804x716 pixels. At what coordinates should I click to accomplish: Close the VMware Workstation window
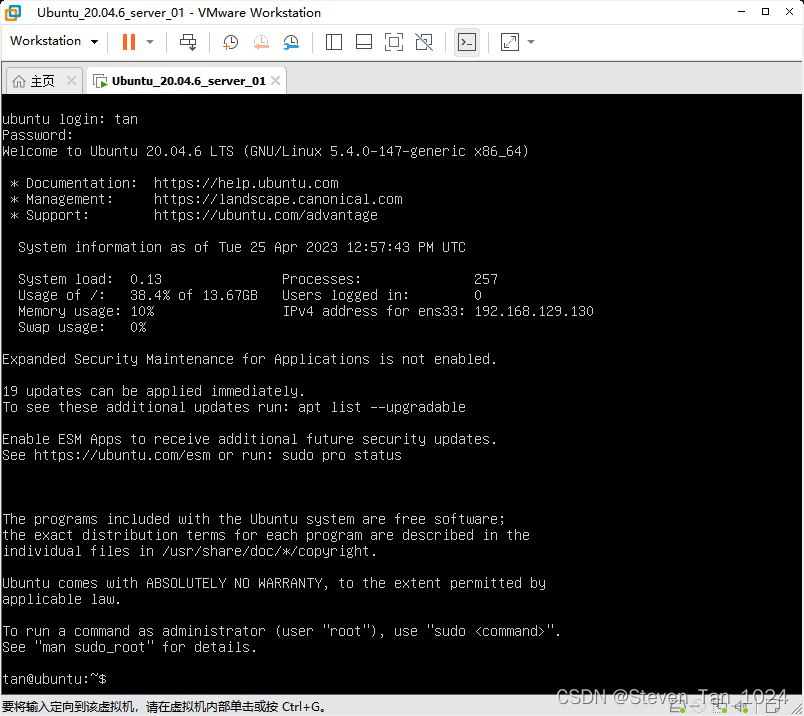[790, 12]
